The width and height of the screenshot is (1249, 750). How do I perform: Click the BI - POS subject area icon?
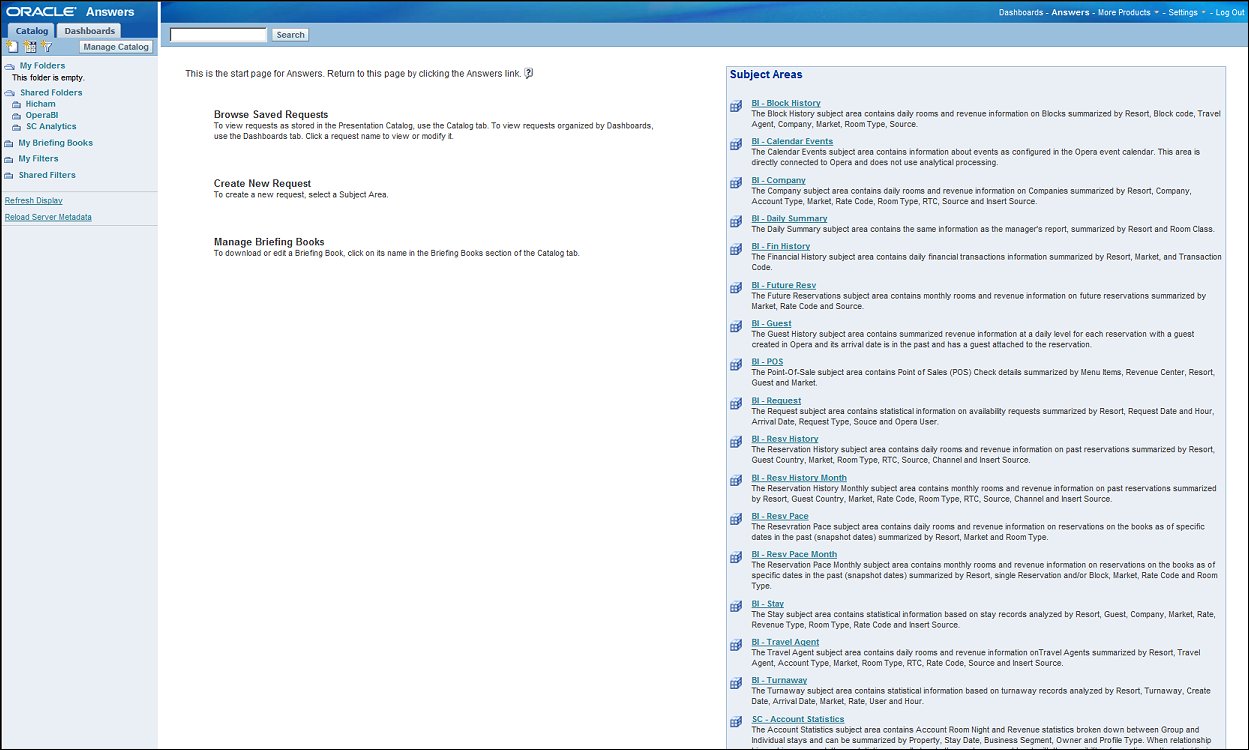(736, 364)
